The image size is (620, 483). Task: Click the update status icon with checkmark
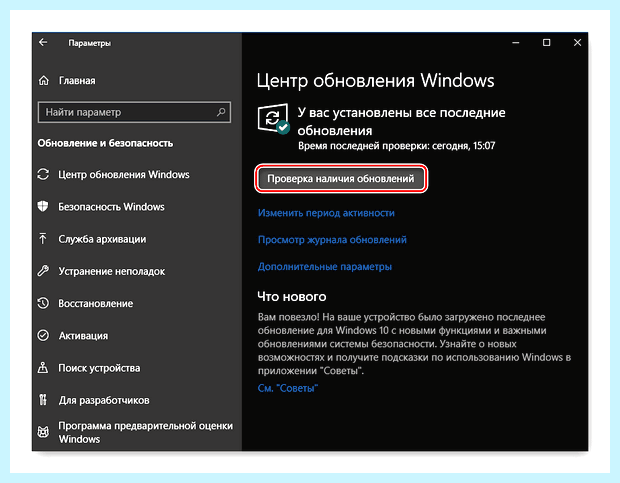coord(273,119)
